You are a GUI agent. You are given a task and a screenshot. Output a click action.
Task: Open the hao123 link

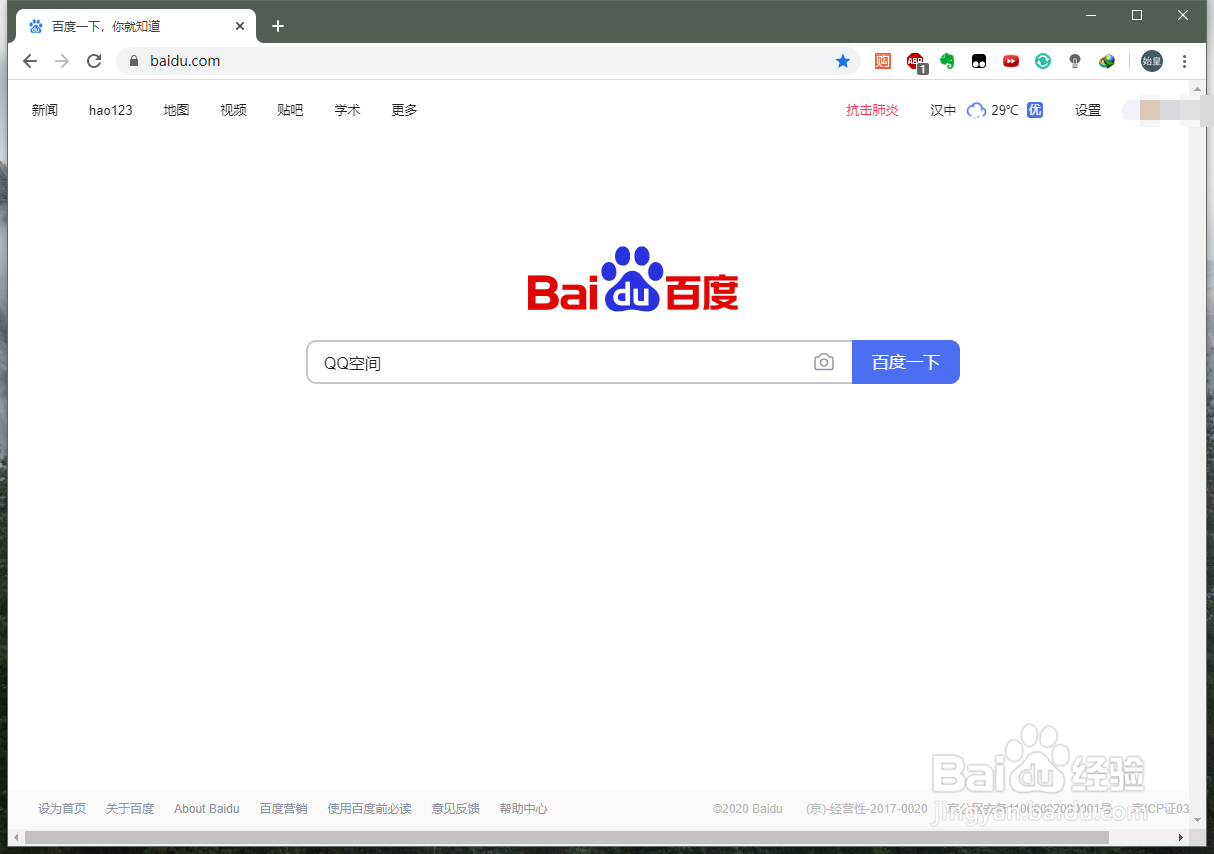point(111,110)
